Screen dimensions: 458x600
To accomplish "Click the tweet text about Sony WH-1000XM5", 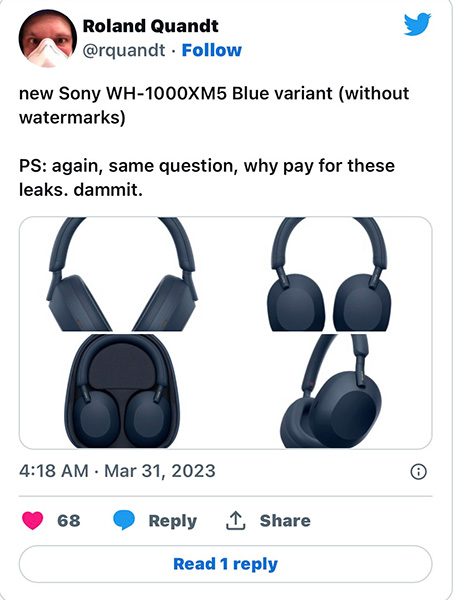I will pyautogui.click(x=214, y=105).
